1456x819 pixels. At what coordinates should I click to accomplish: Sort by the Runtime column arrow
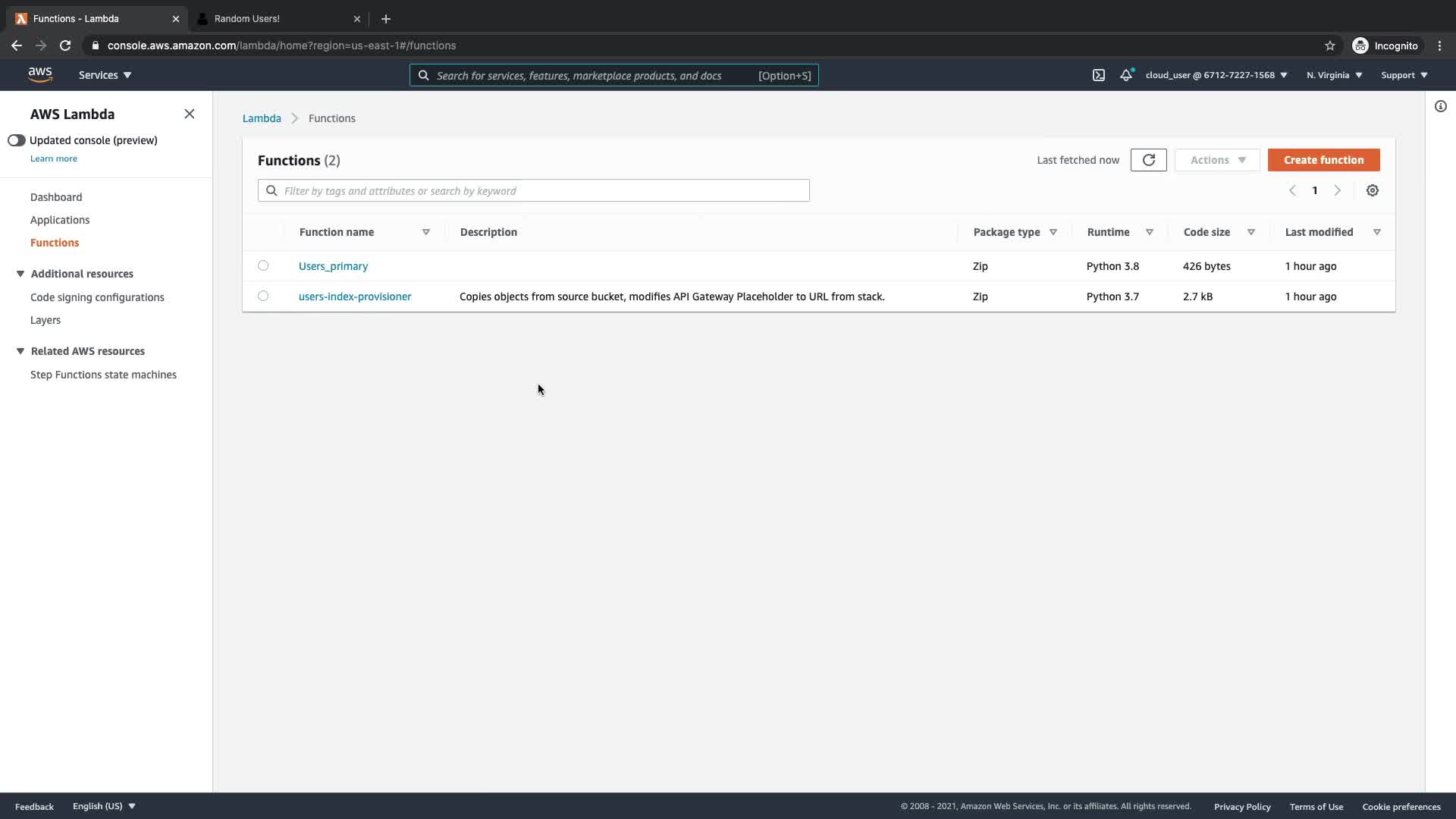1149,232
